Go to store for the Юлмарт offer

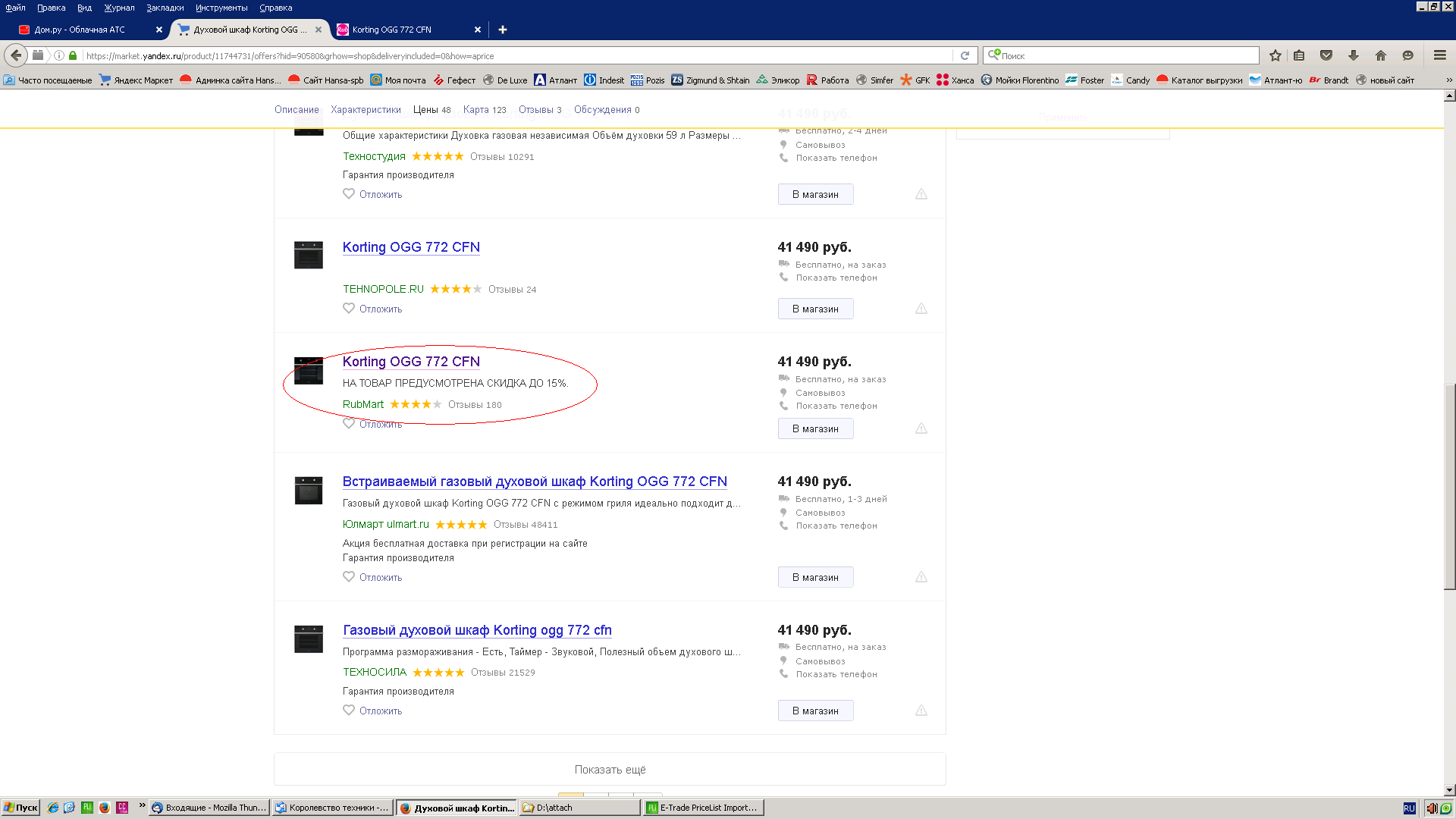(x=815, y=577)
